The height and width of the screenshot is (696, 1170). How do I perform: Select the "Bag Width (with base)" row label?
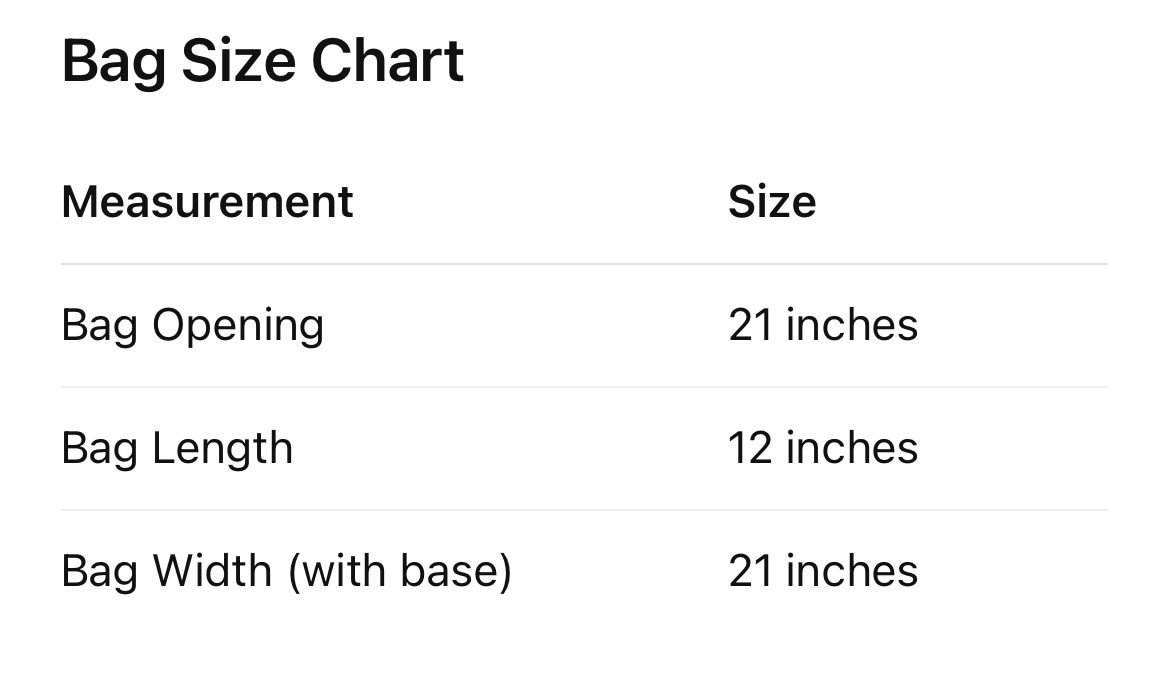coord(286,572)
